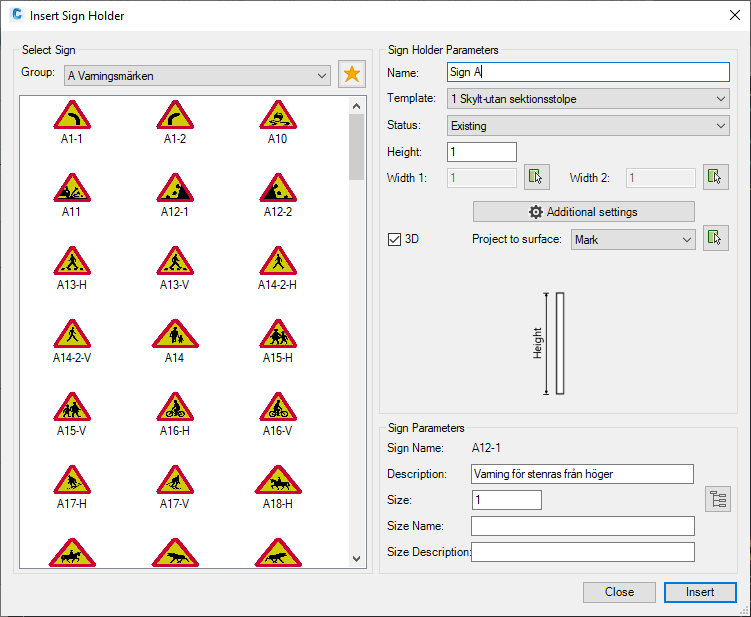The width and height of the screenshot is (751, 617).
Task: Click the Name input field
Action: point(588,72)
